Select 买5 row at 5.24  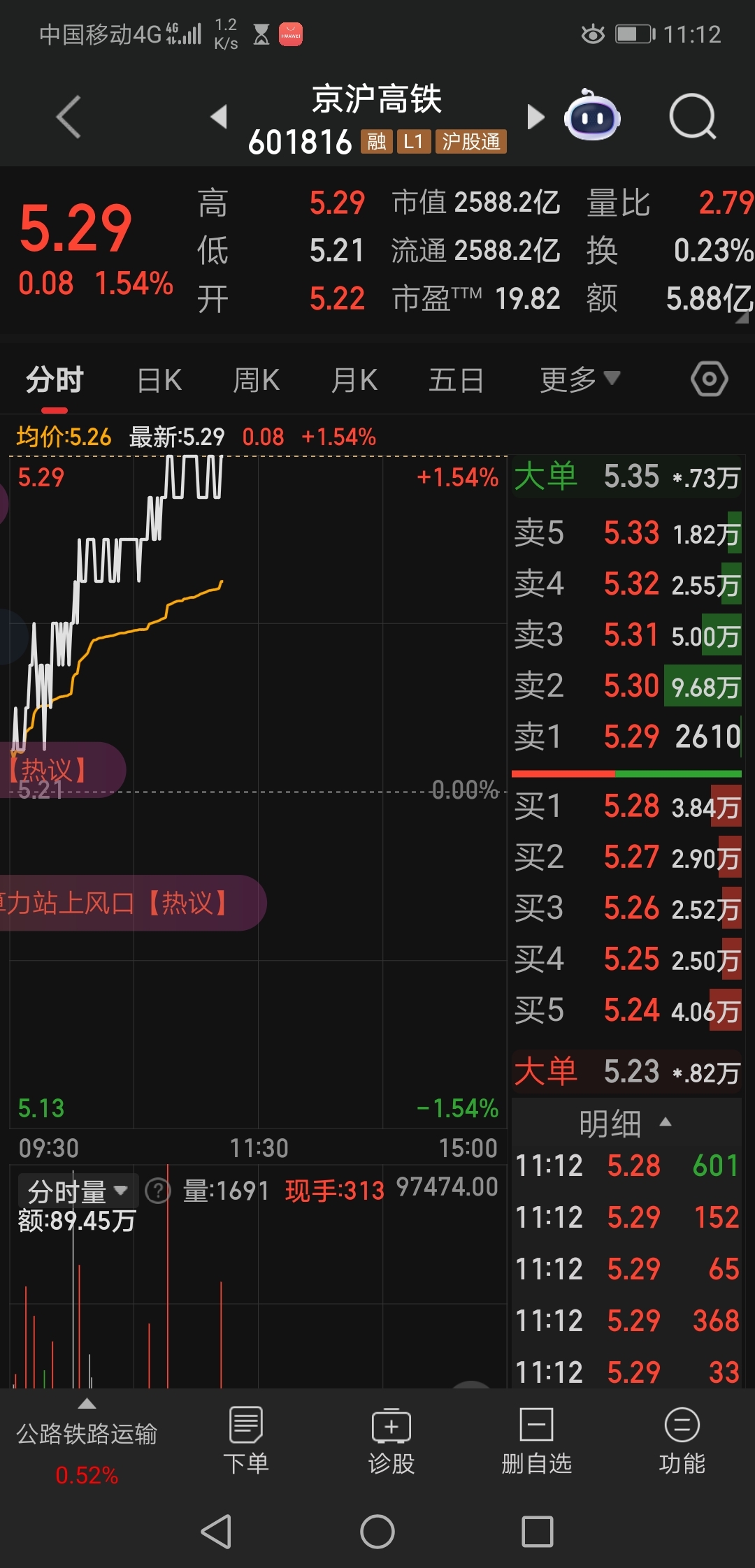[x=626, y=1010]
